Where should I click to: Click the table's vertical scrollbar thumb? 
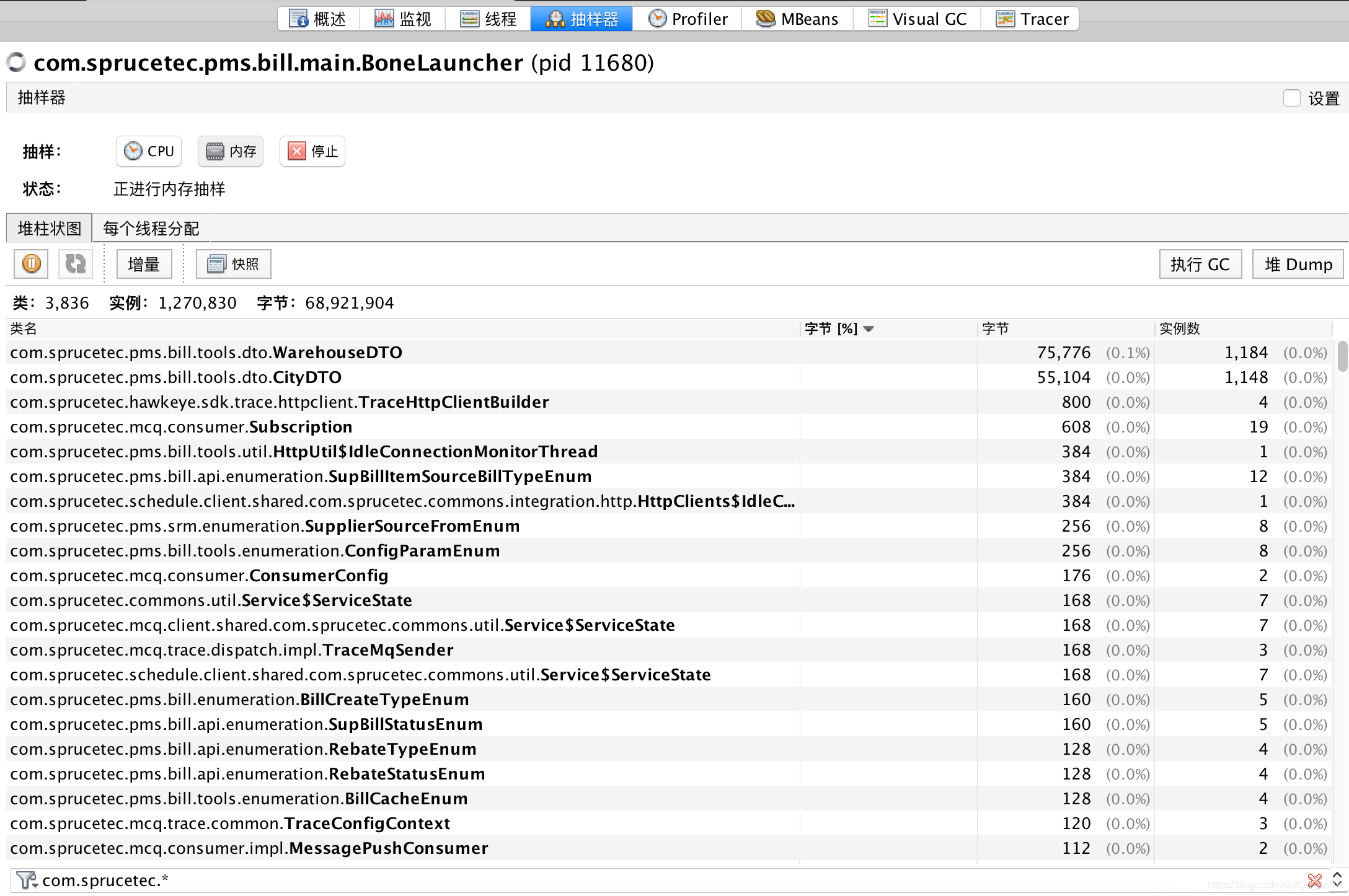tap(1342, 356)
